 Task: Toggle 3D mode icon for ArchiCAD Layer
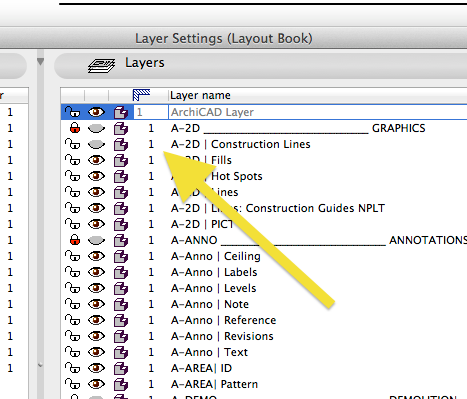(121, 112)
